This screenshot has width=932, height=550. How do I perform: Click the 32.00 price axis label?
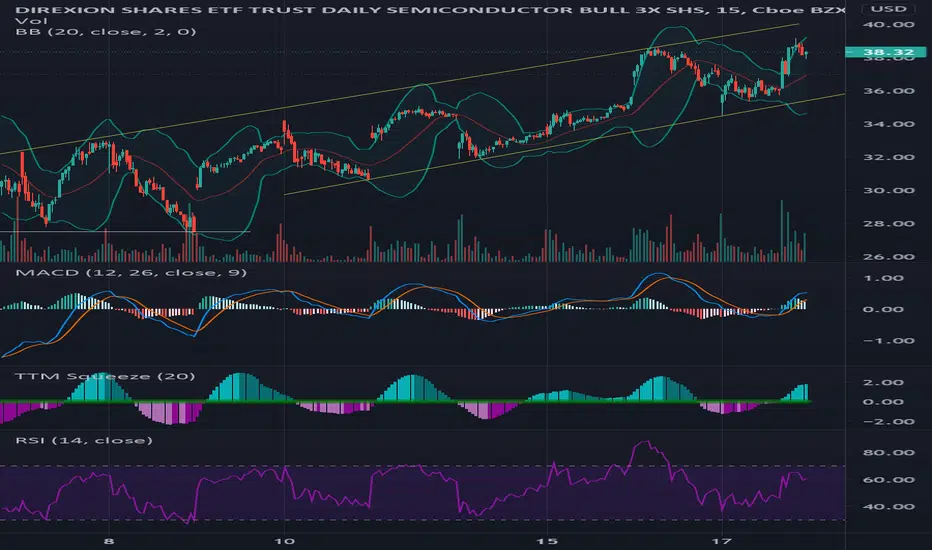pos(889,158)
